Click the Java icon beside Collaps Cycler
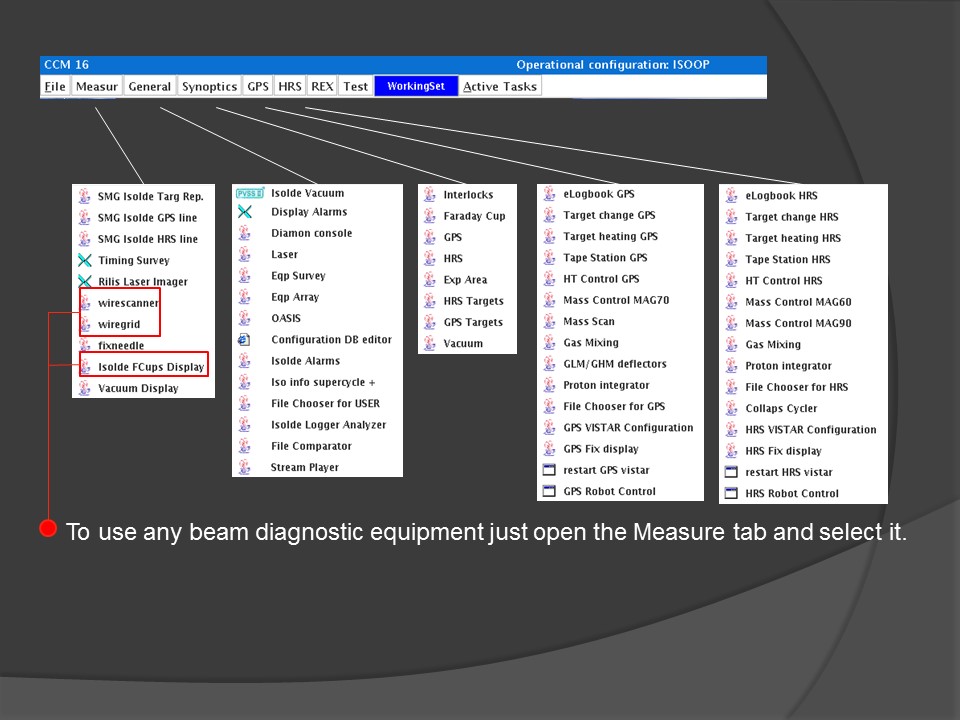The height and width of the screenshot is (720, 960). (x=731, y=408)
